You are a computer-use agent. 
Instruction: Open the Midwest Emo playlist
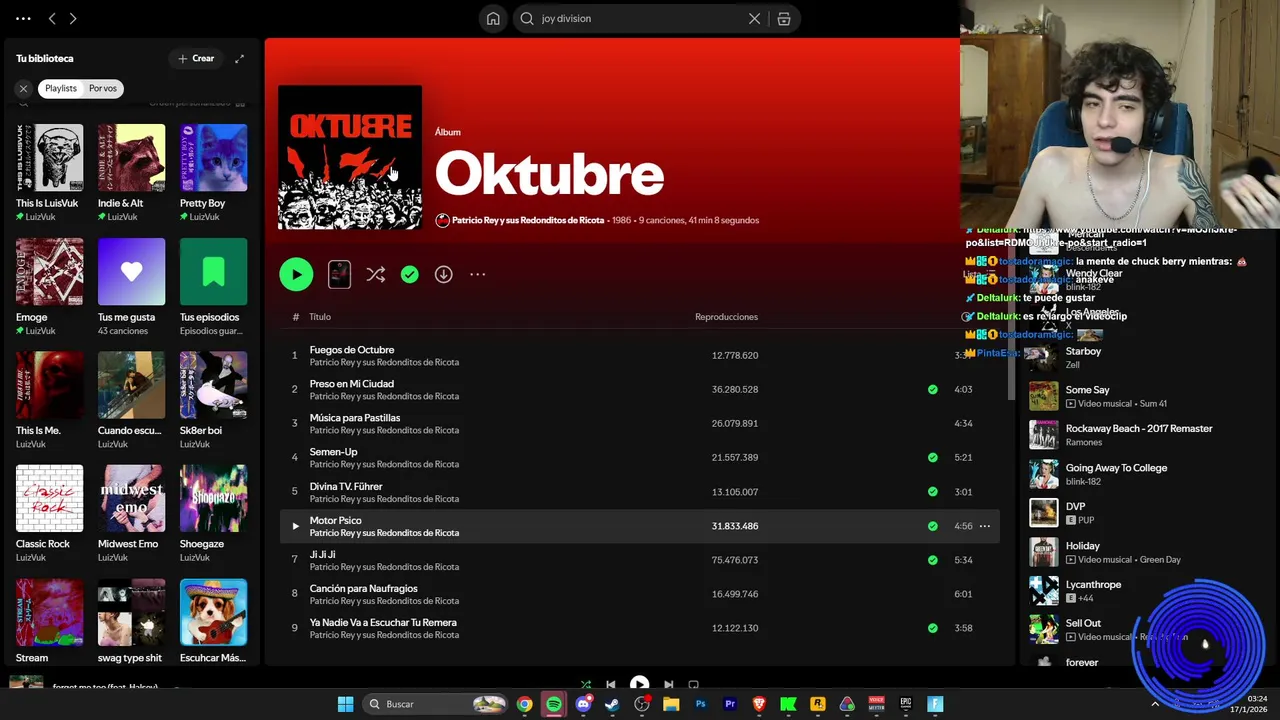(132, 513)
